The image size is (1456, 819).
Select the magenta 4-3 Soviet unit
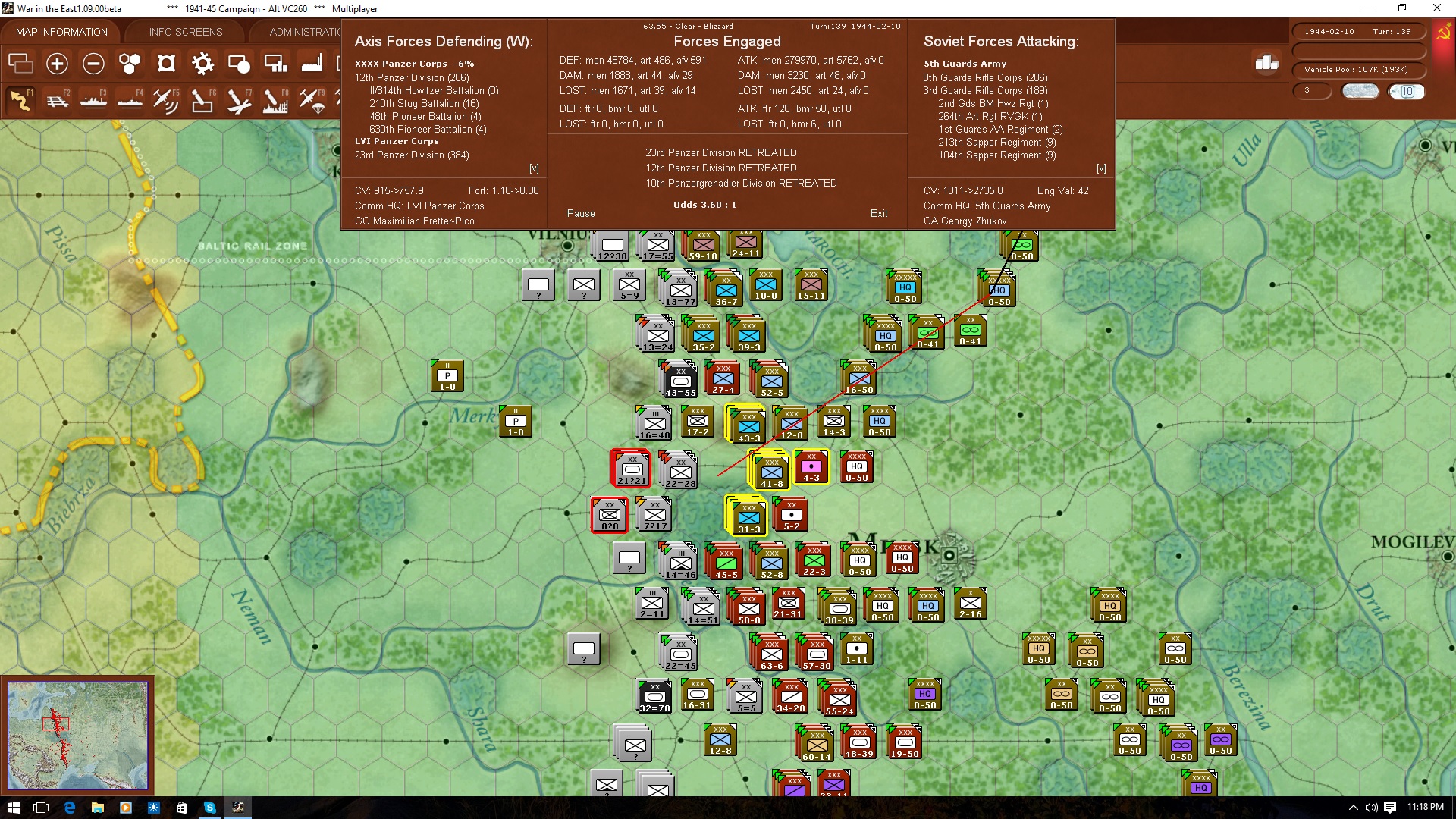811,467
